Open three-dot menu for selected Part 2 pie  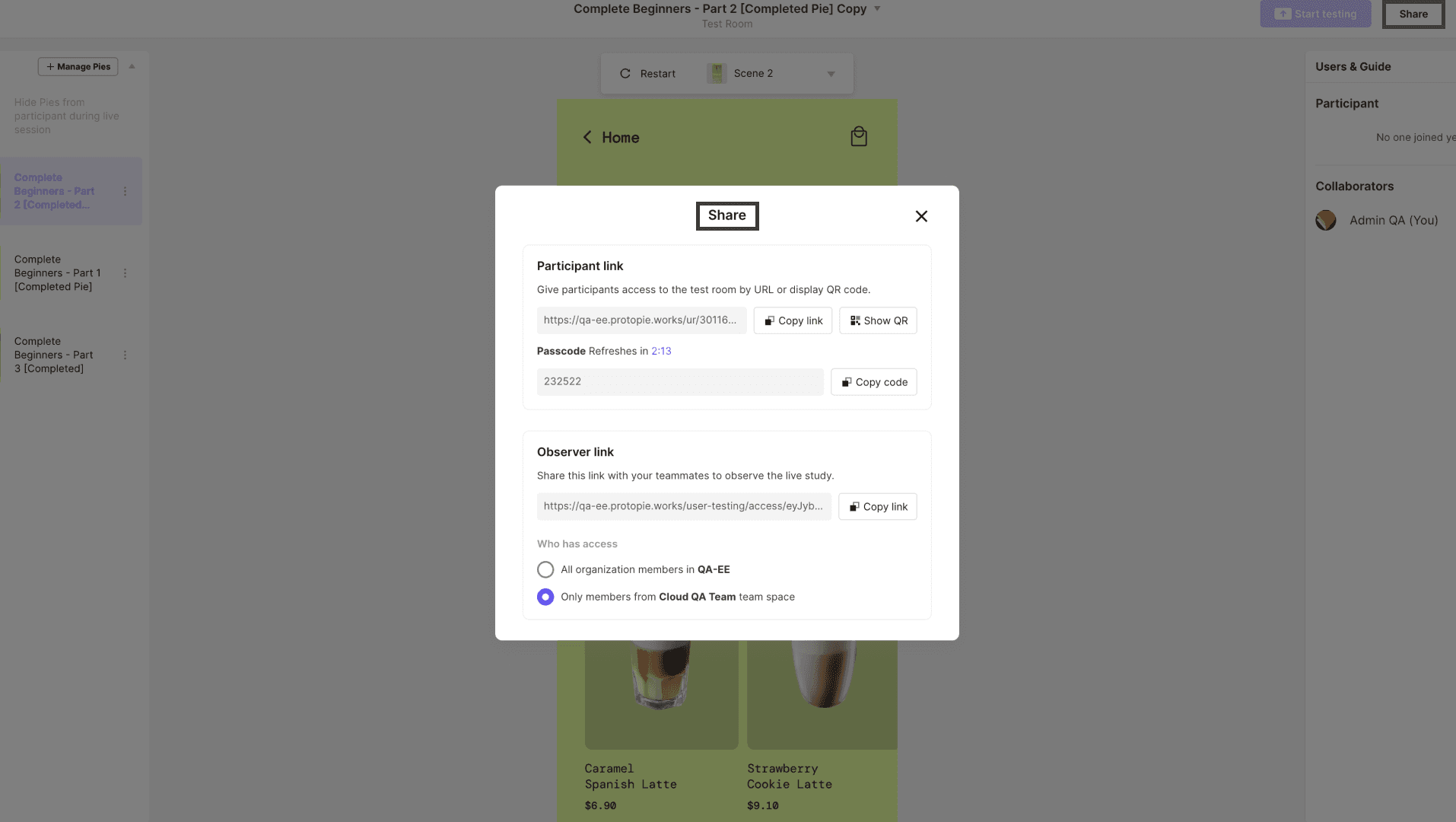[126, 192]
